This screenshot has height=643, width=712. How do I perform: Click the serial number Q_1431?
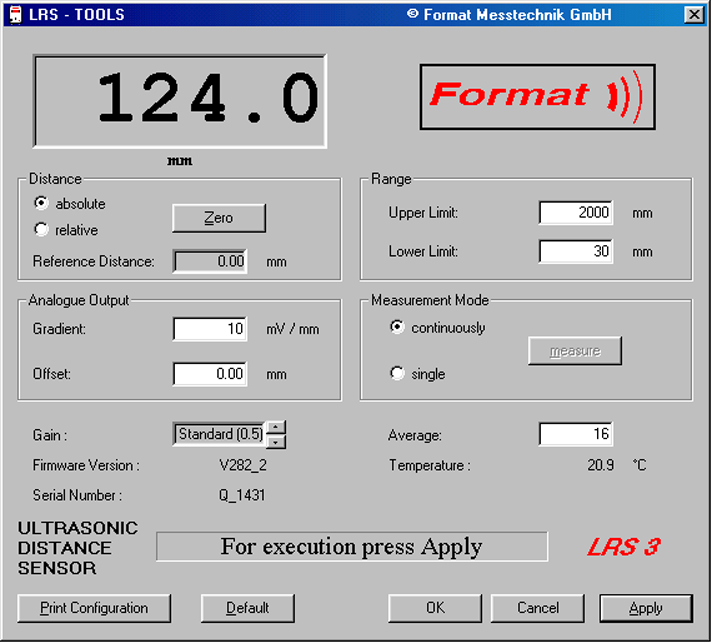click(x=242, y=495)
